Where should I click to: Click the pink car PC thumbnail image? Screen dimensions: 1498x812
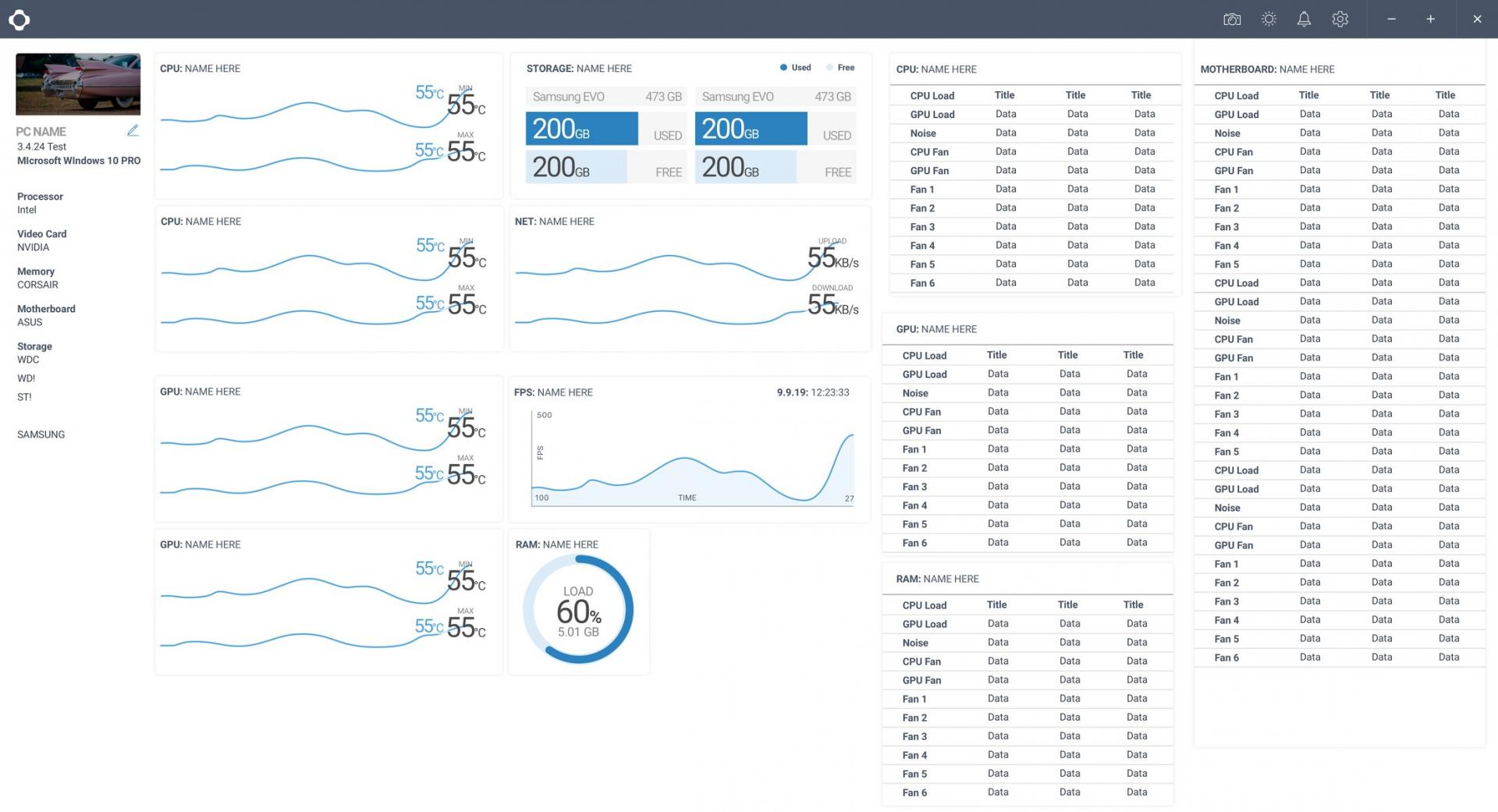click(78, 84)
